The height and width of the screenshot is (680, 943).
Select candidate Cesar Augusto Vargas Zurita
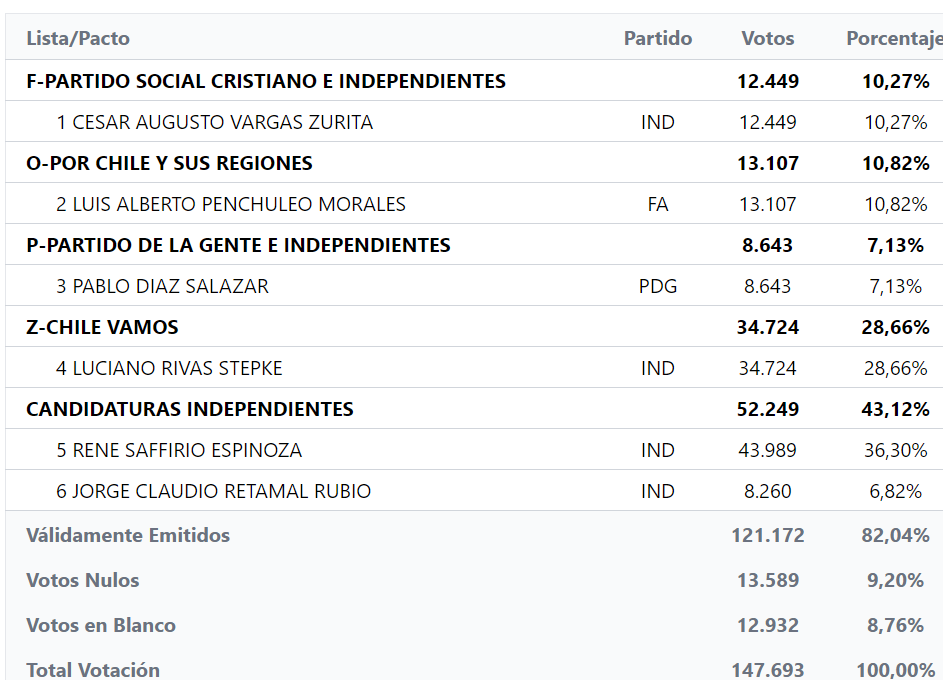(214, 122)
